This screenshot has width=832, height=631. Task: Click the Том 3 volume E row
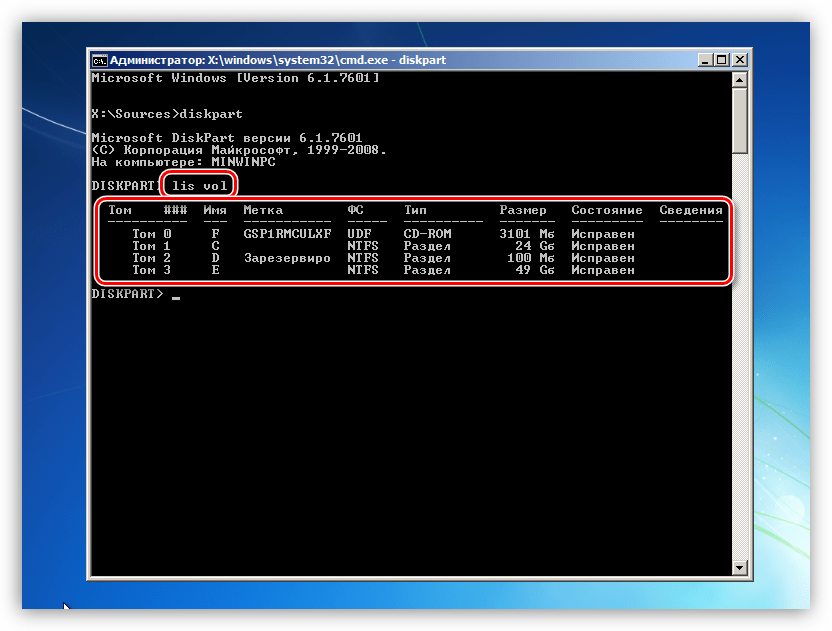(x=383, y=270)
